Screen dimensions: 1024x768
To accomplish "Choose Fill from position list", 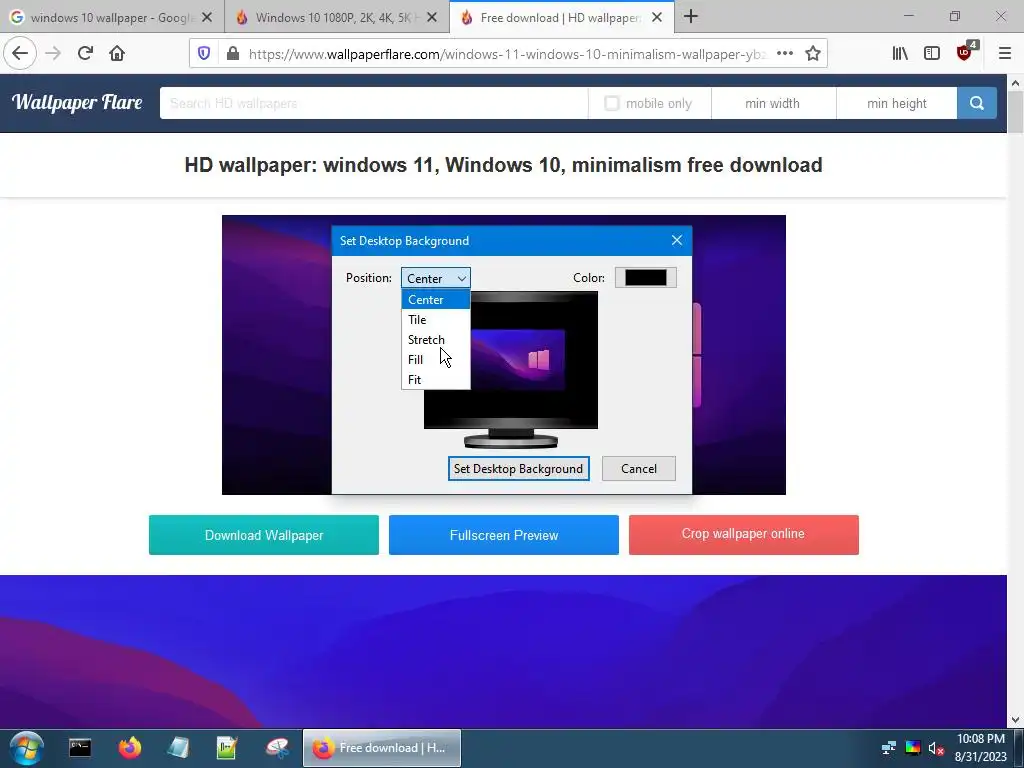I will pyautogui.click(x=436, y=360).
